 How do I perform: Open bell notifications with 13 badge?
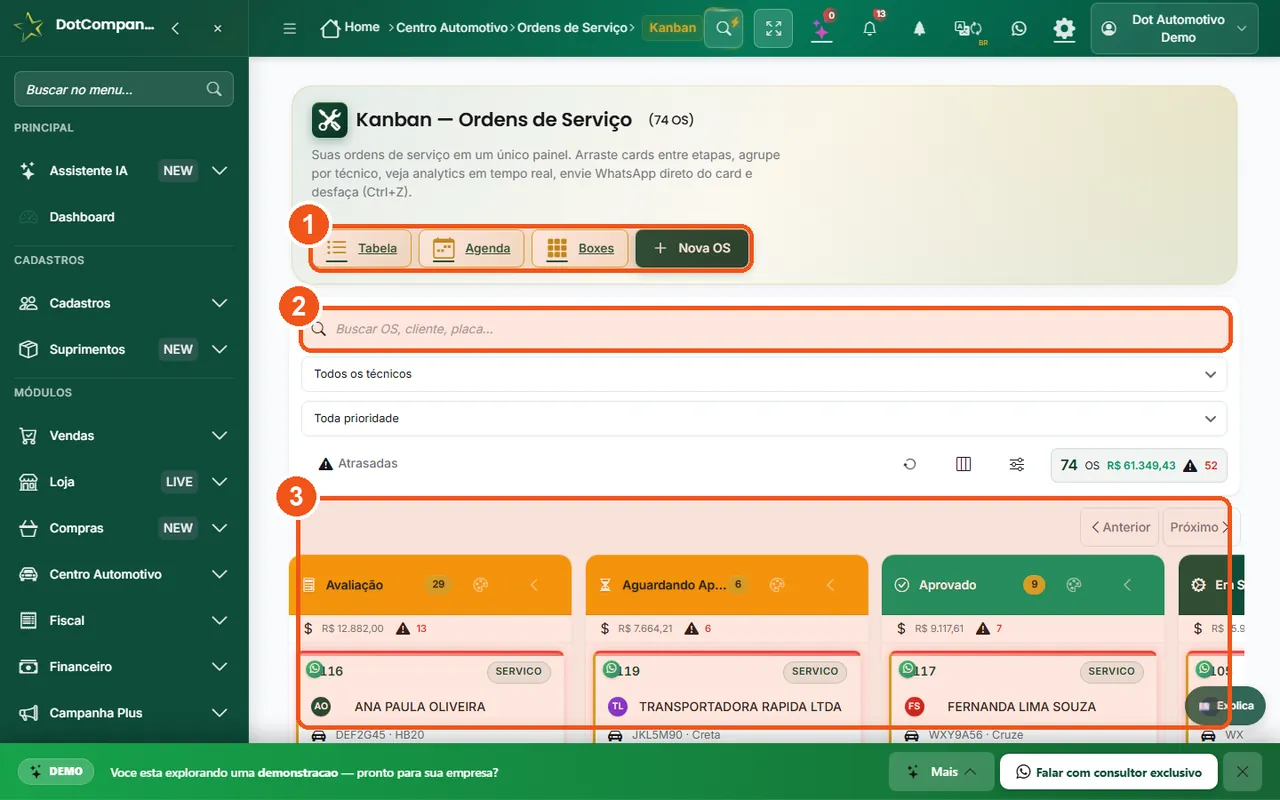pos(870,28)
